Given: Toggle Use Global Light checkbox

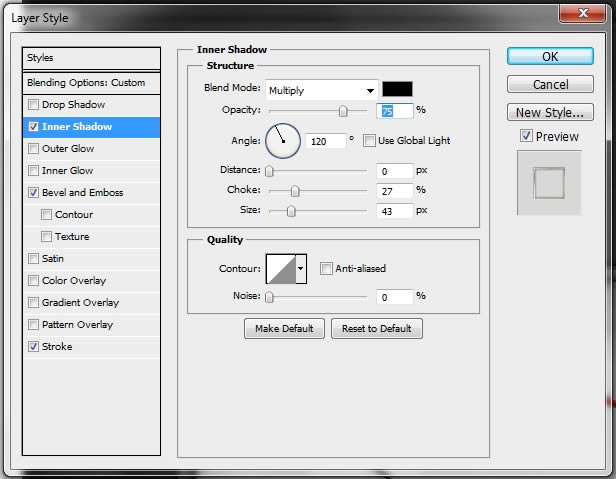Looking at the screenshot, I should pyautogui.click(x=369, y=141).
